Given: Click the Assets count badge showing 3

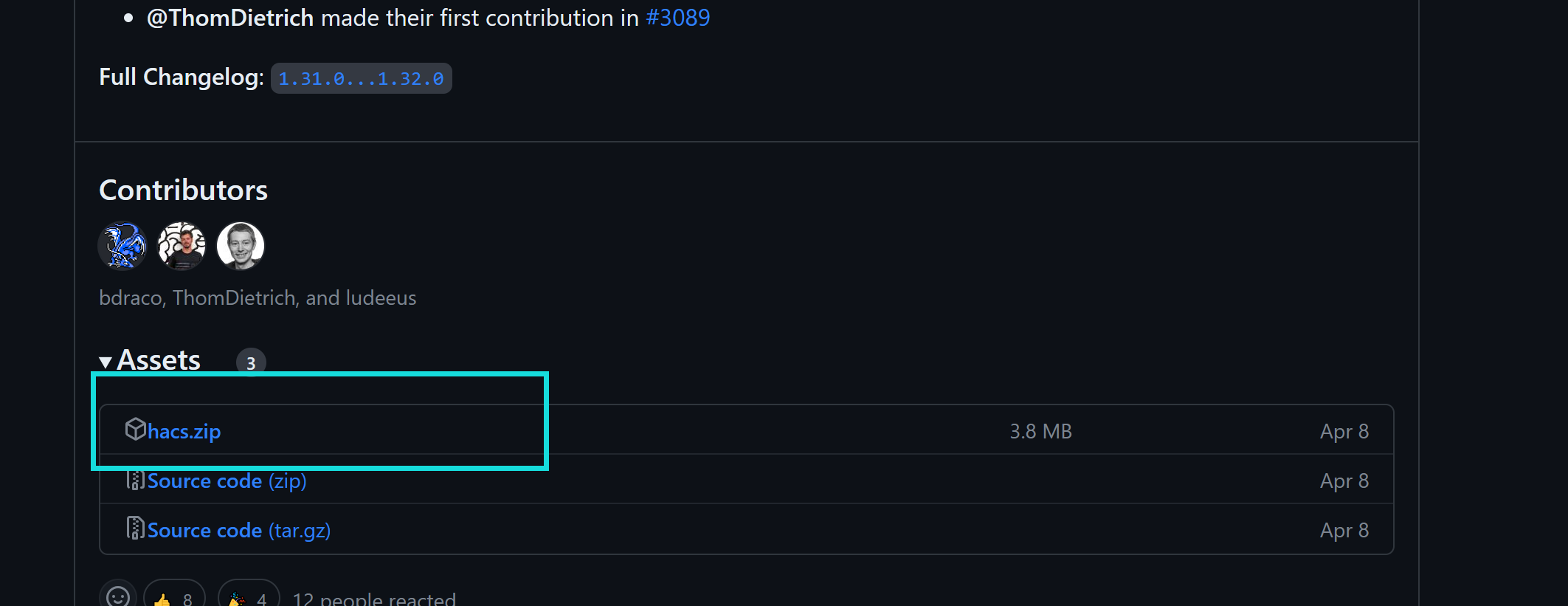Looking at the screenshot, I should click(251, 362).
